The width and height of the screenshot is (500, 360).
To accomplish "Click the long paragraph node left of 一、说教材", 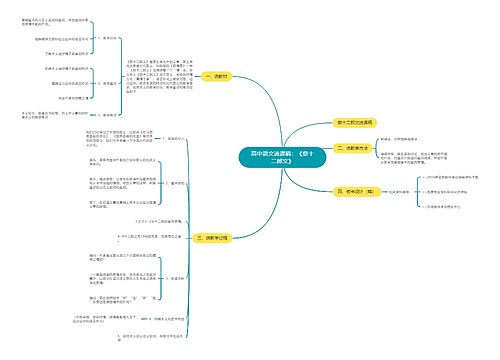I will 159,77.
